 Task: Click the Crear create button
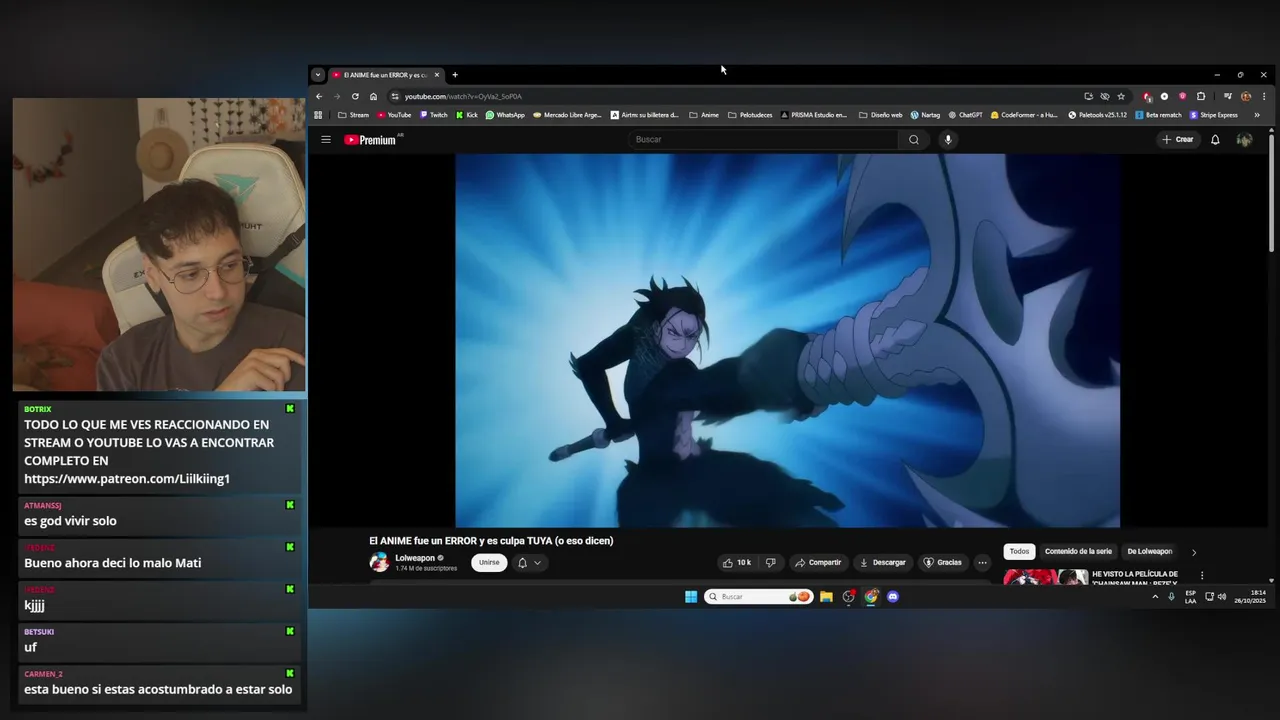[x=1178, y=140]
